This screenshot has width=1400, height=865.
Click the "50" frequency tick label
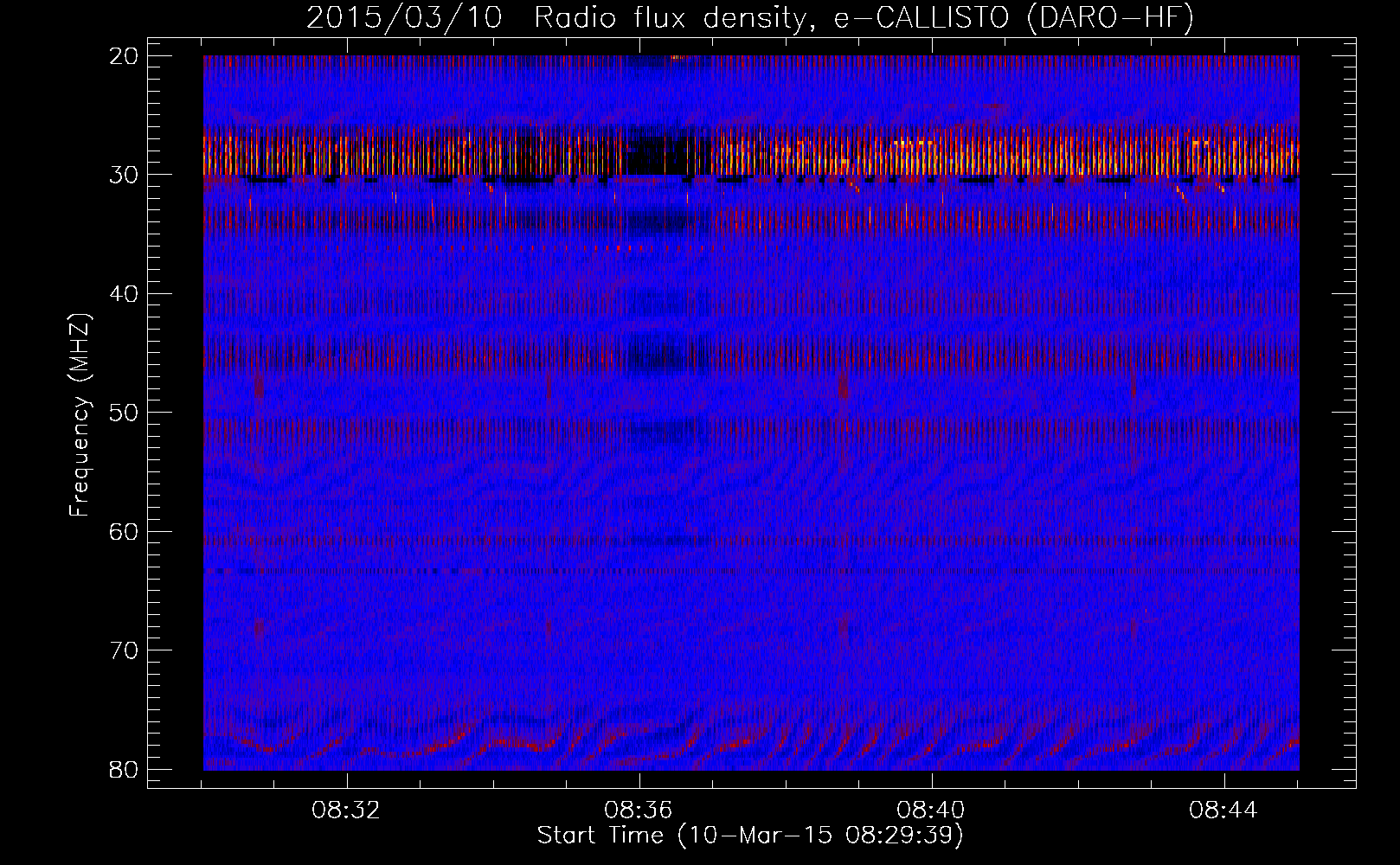pyautogui.click(x=125, y=413)
